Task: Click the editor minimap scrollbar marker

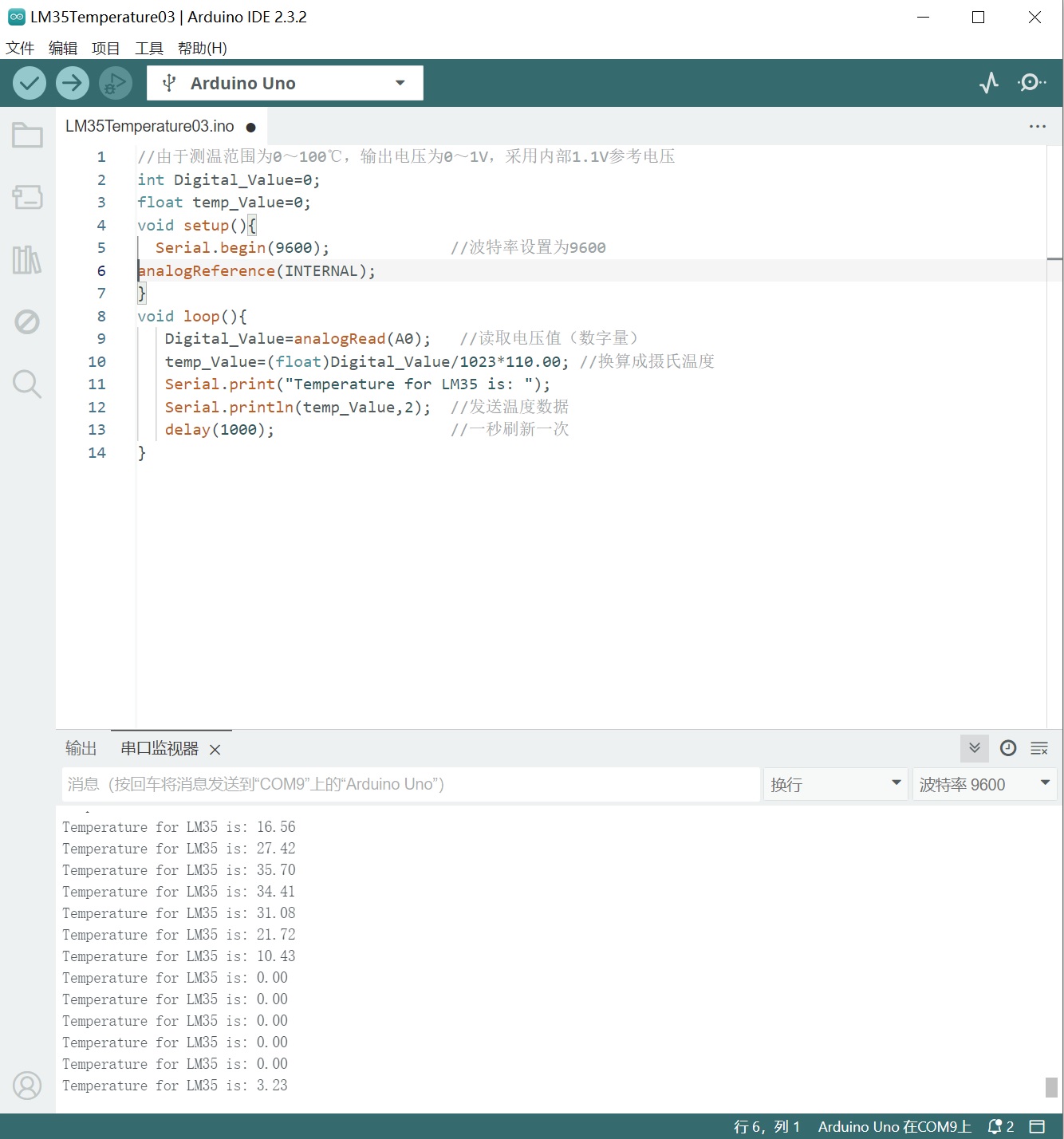Action: point(1054,259)
